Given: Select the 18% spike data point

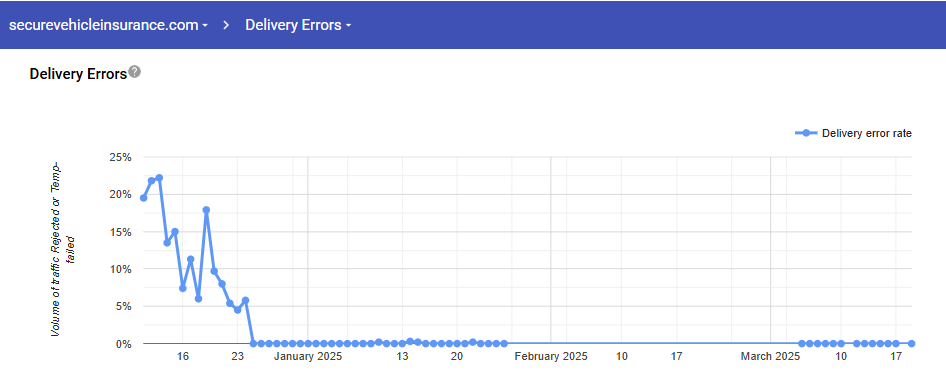Looking at the screenshot, I should click(x=206, y=210).
